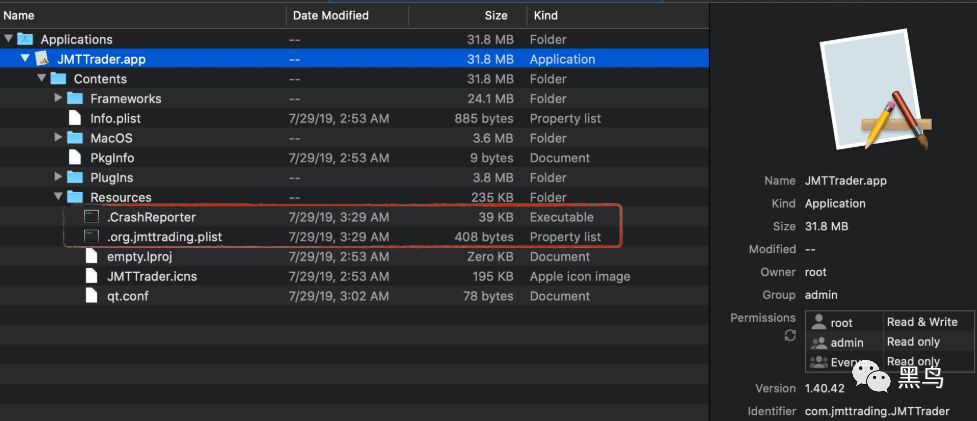Click the Contents folder icon
The width and height of the screenshot is (977, 421).
coord(58,78)
